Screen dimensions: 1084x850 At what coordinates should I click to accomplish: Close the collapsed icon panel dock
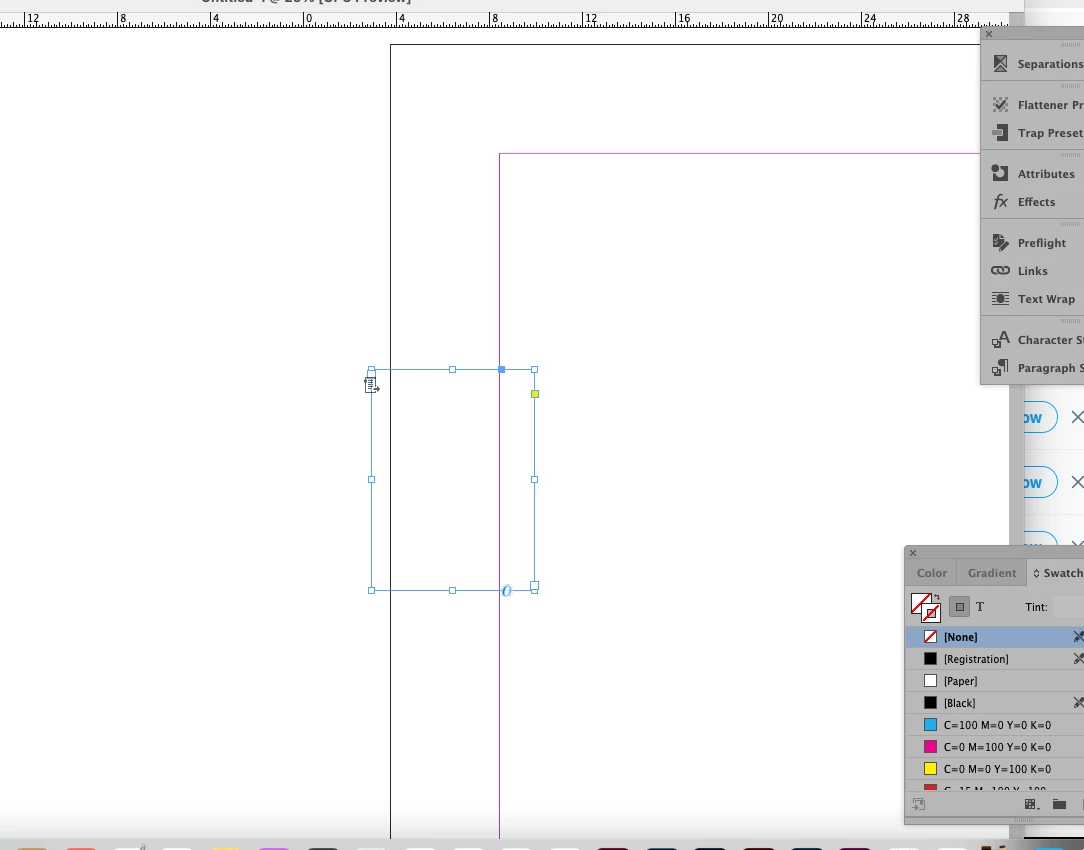pos(989,34)
